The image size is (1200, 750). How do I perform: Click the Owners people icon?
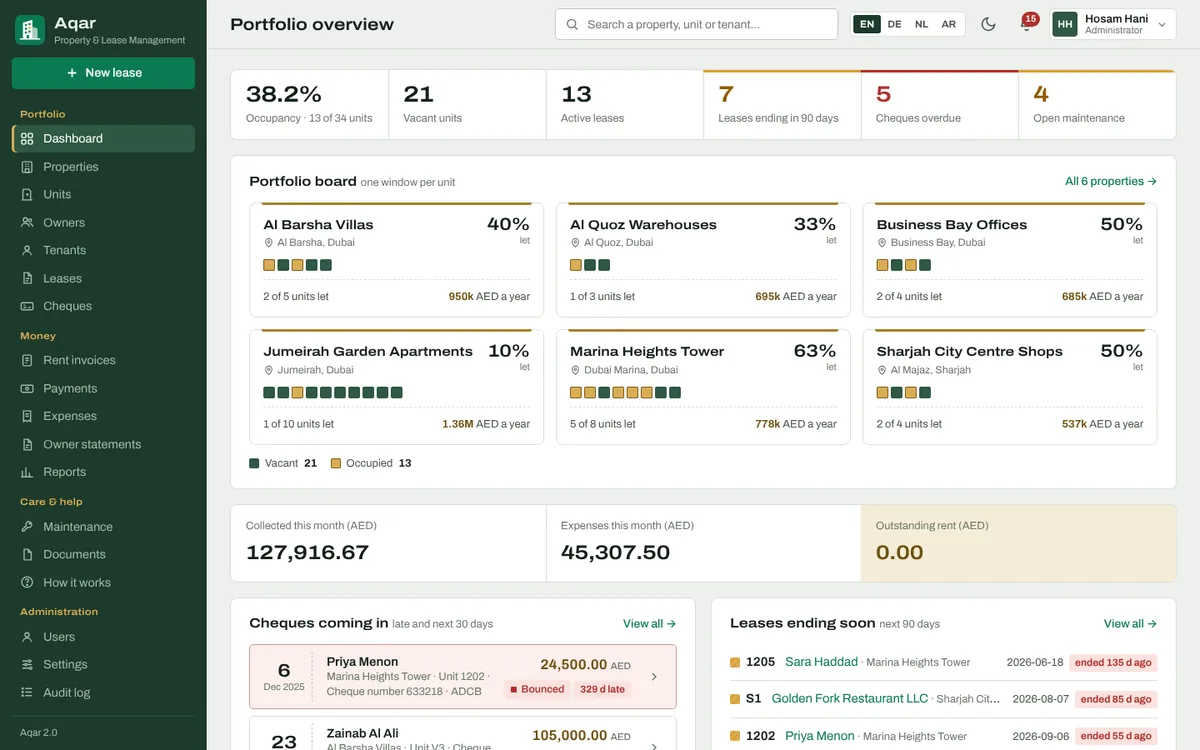coord(27,222)
